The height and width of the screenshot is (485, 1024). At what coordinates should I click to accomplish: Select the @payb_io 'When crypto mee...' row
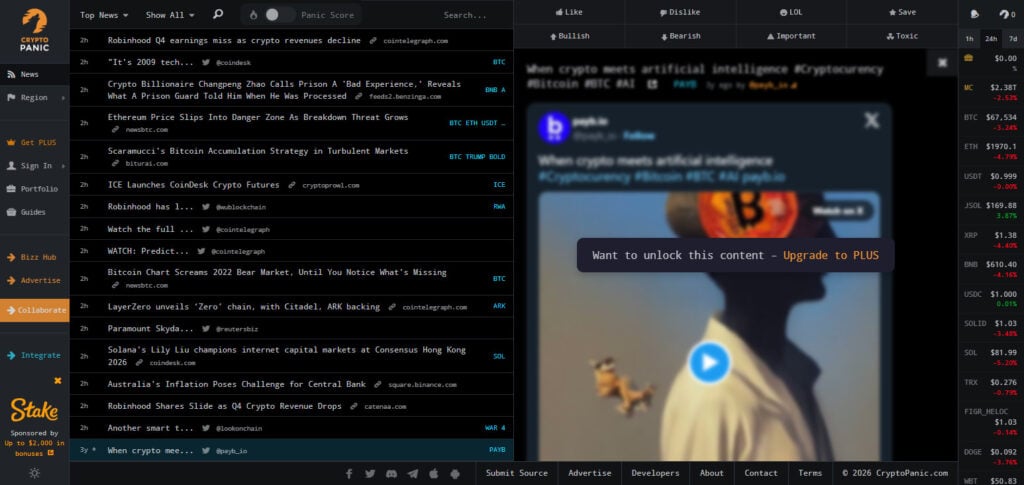click(291, 450)
